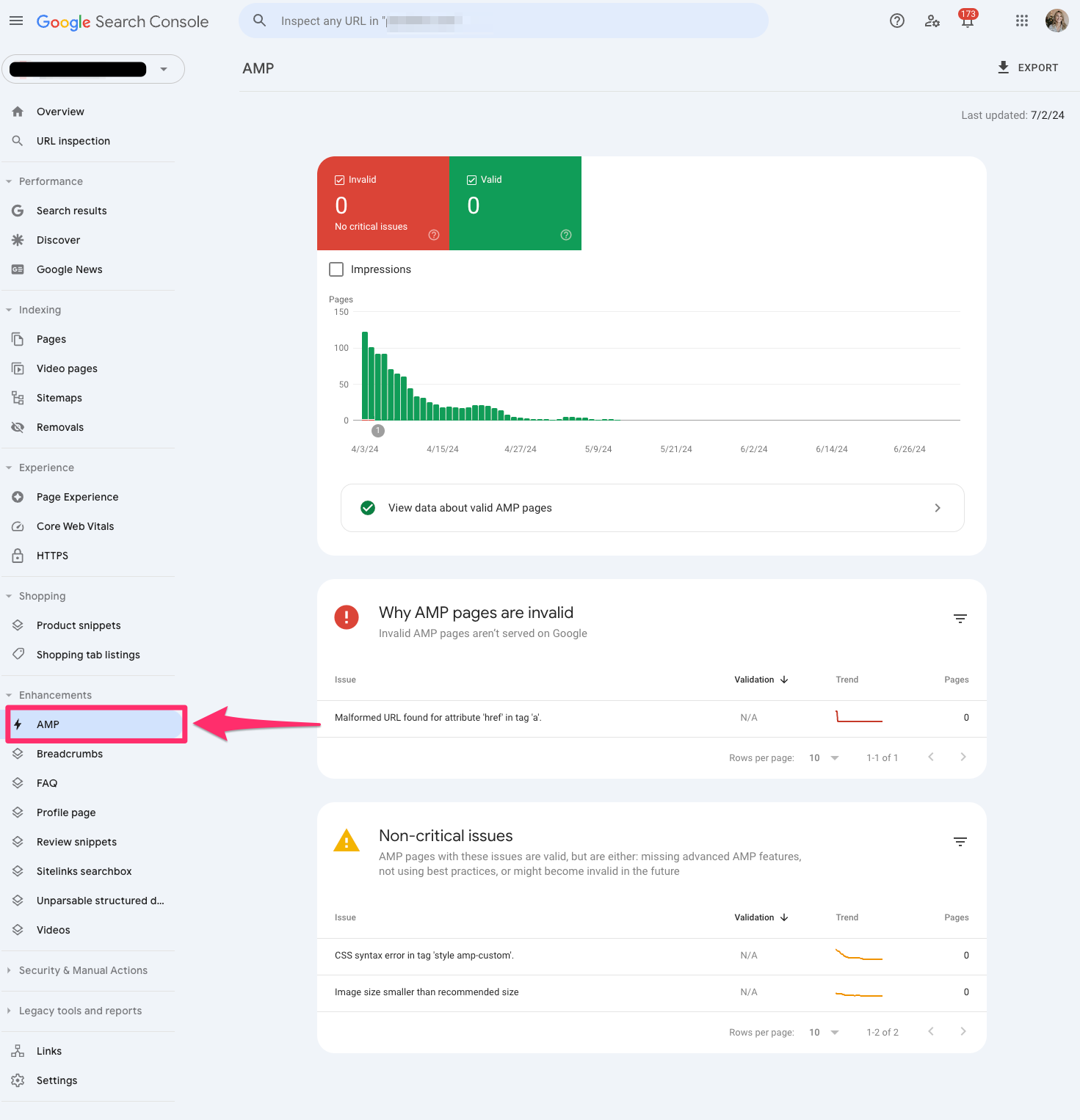Click the Shopping tab listings tag icon

(x=18, y=655)
